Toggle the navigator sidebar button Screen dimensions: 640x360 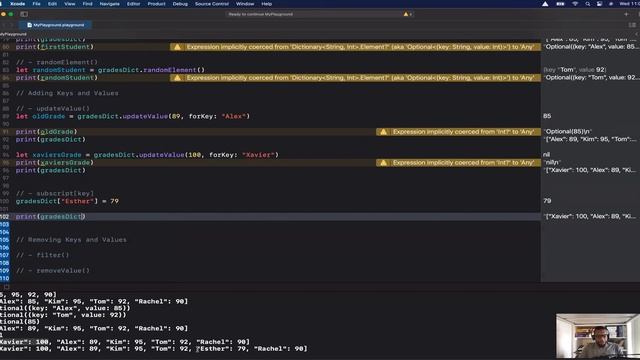point(24,14)
